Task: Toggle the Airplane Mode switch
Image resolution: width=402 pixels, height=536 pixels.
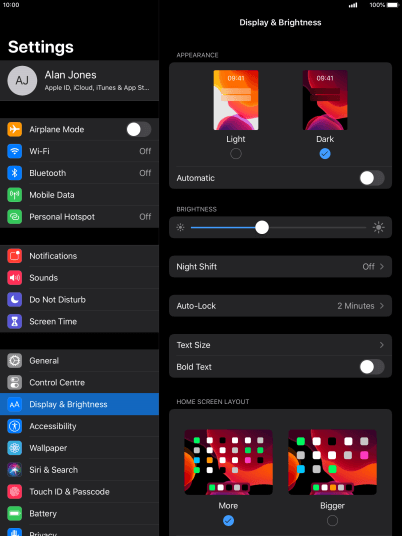Action: tap(139, 129)
